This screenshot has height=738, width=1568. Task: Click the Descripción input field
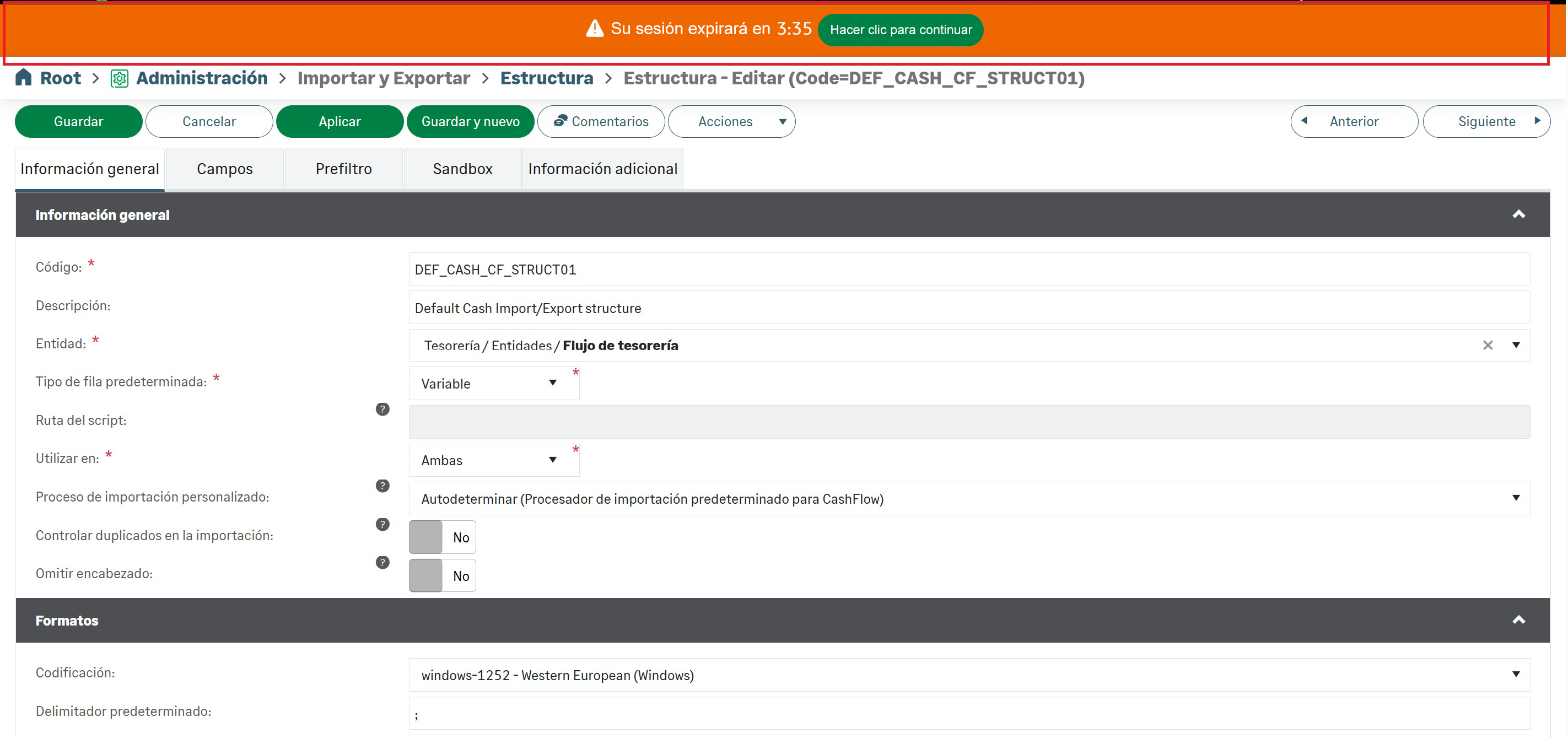click(968, 308)
